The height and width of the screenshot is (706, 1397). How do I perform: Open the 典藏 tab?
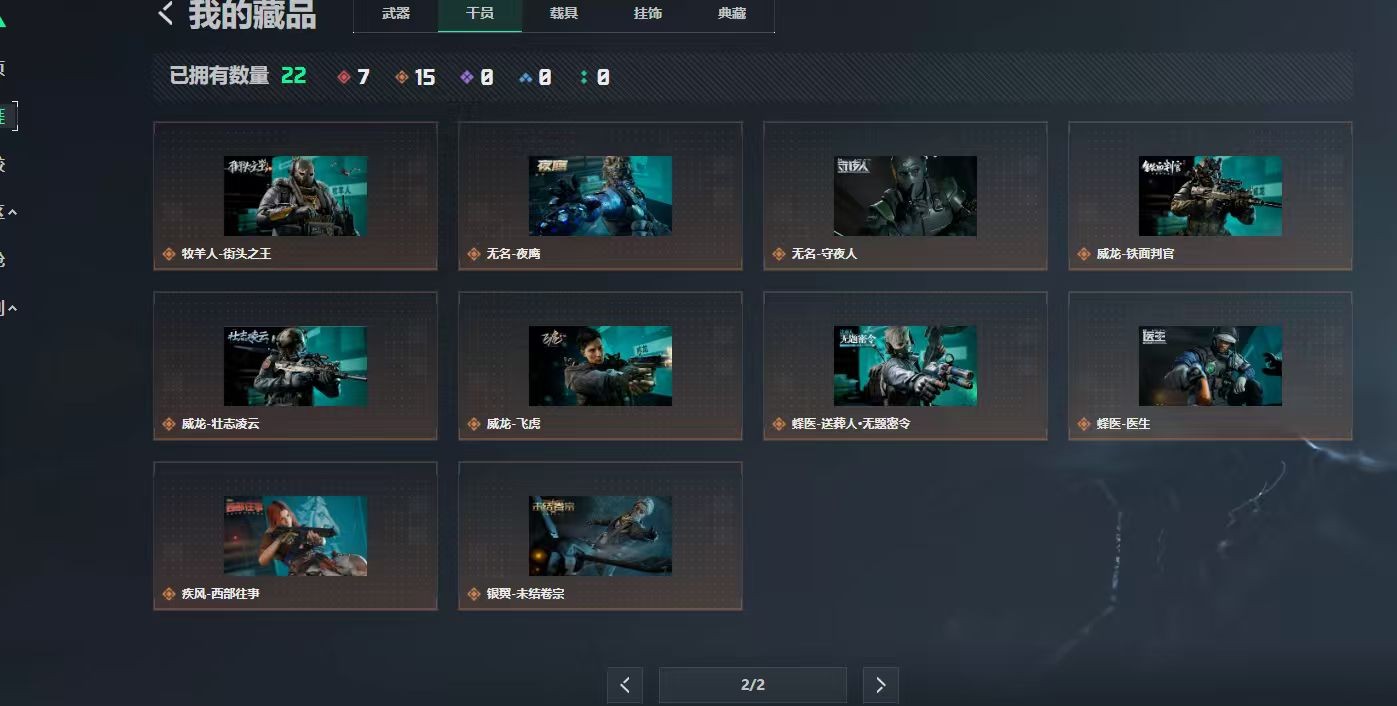pos(732,14)
